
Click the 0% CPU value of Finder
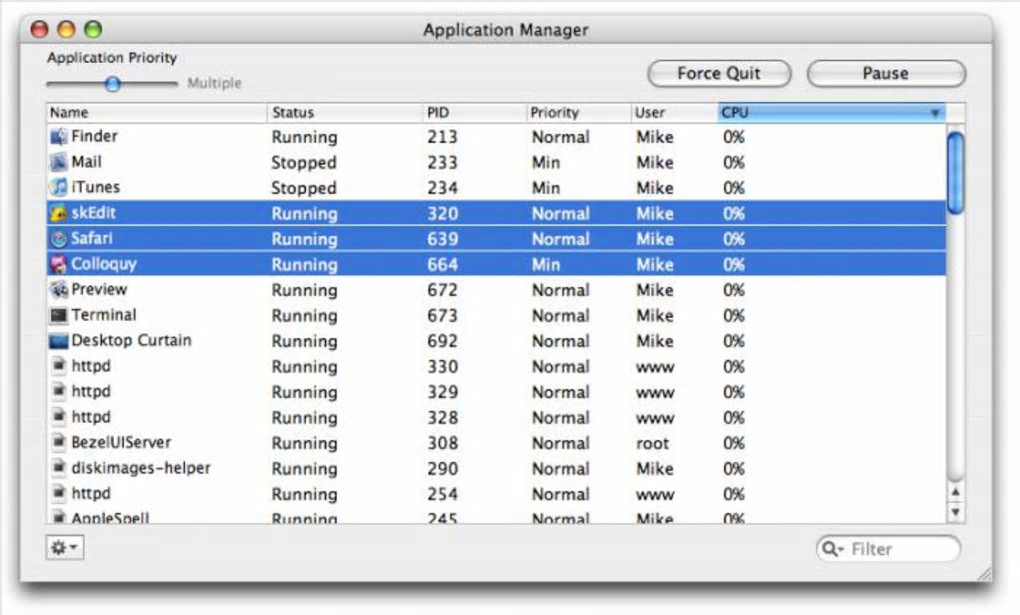click(x=734, y=137)
